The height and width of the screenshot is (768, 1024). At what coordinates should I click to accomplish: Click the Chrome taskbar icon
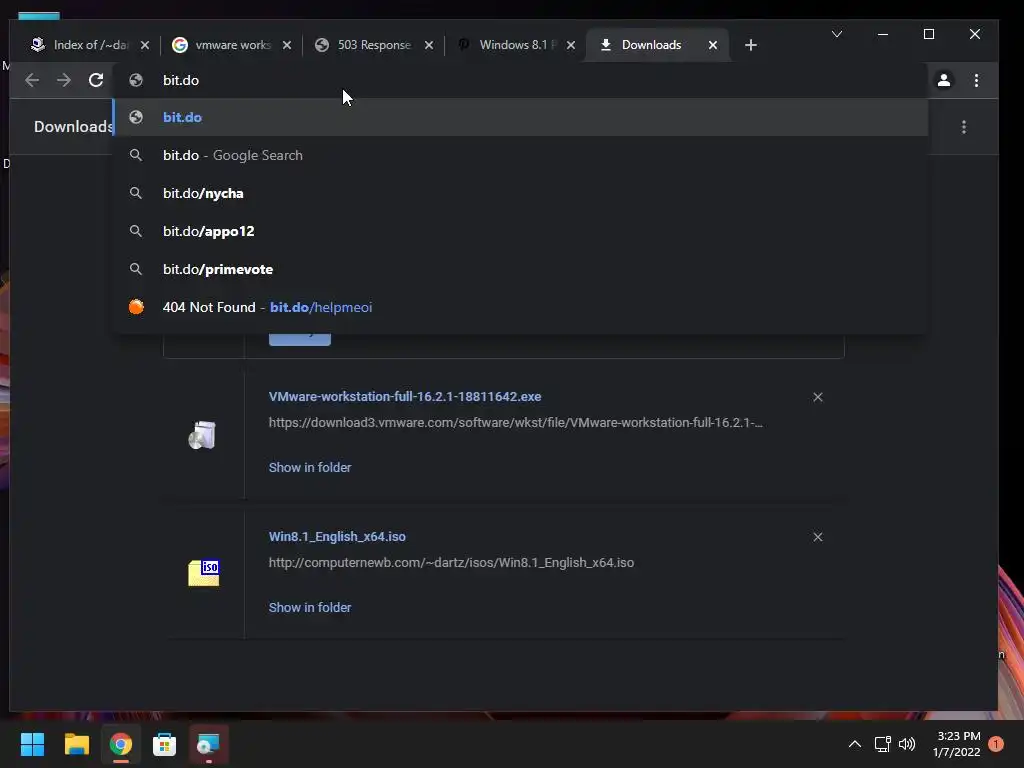pyautogui.click(x=120, y=744)
